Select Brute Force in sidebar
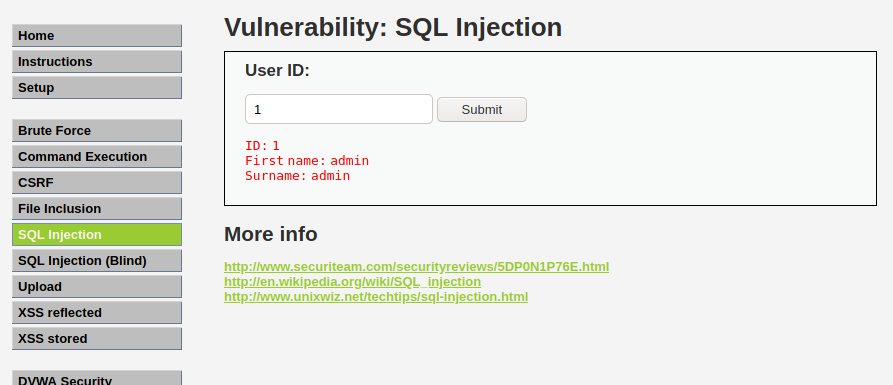Viewport: 893px width, 385px height. click(97, 130)
